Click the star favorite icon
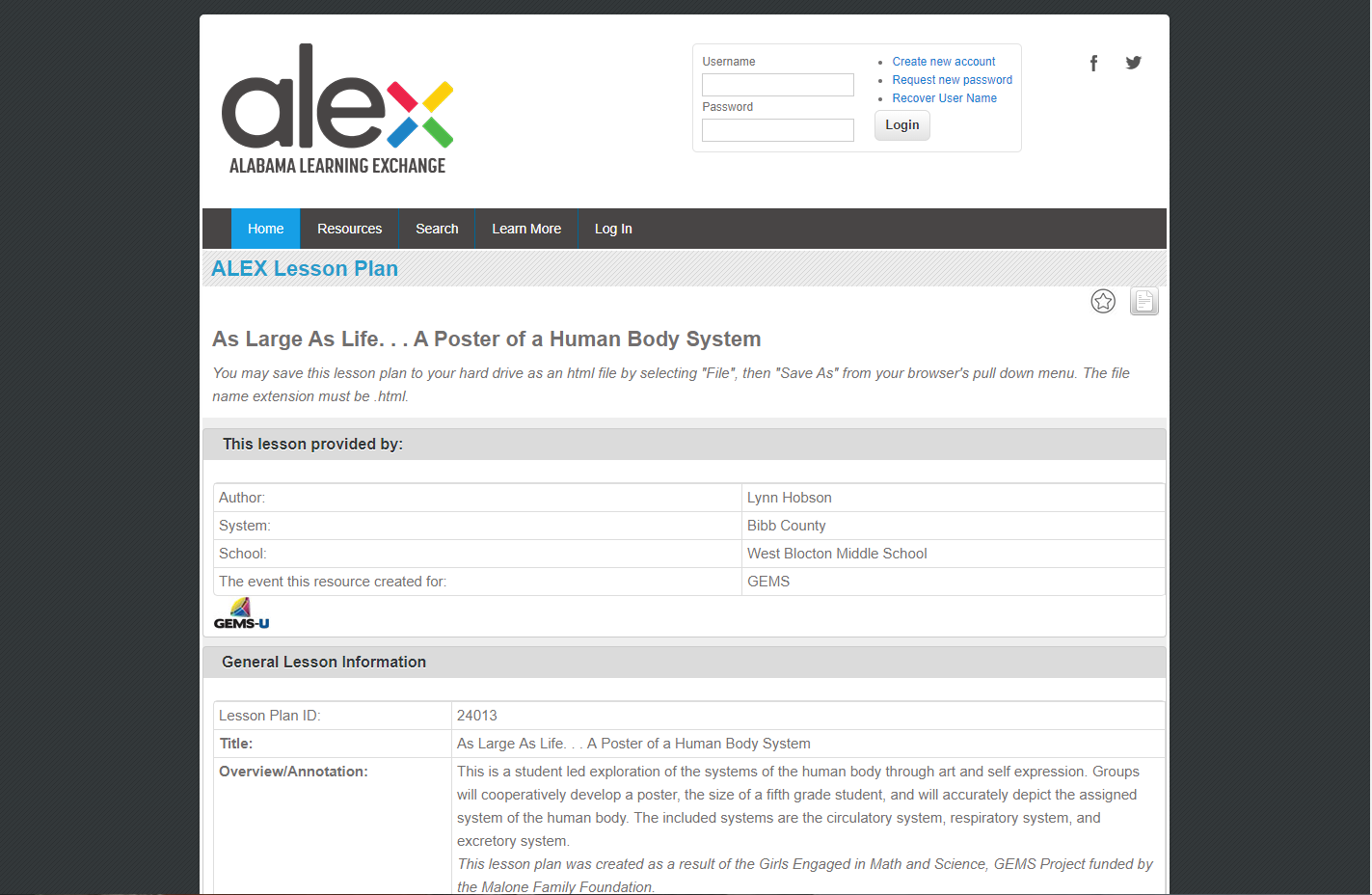Image resolution: width=1372 pixels, height=895 pixels. pos(1103,301)
